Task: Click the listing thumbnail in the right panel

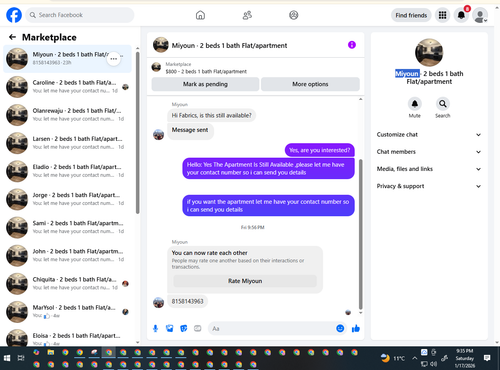Action: pyautogui.click(x=429, y=52)
